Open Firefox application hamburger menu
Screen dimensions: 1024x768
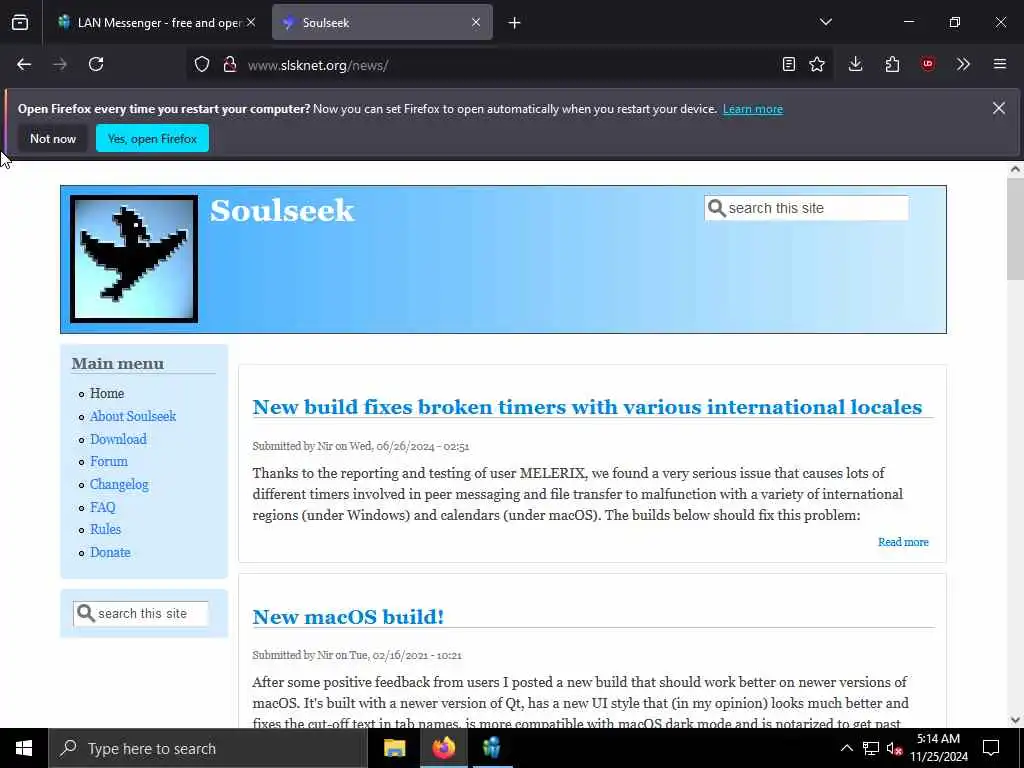[x=1000, y=64]
